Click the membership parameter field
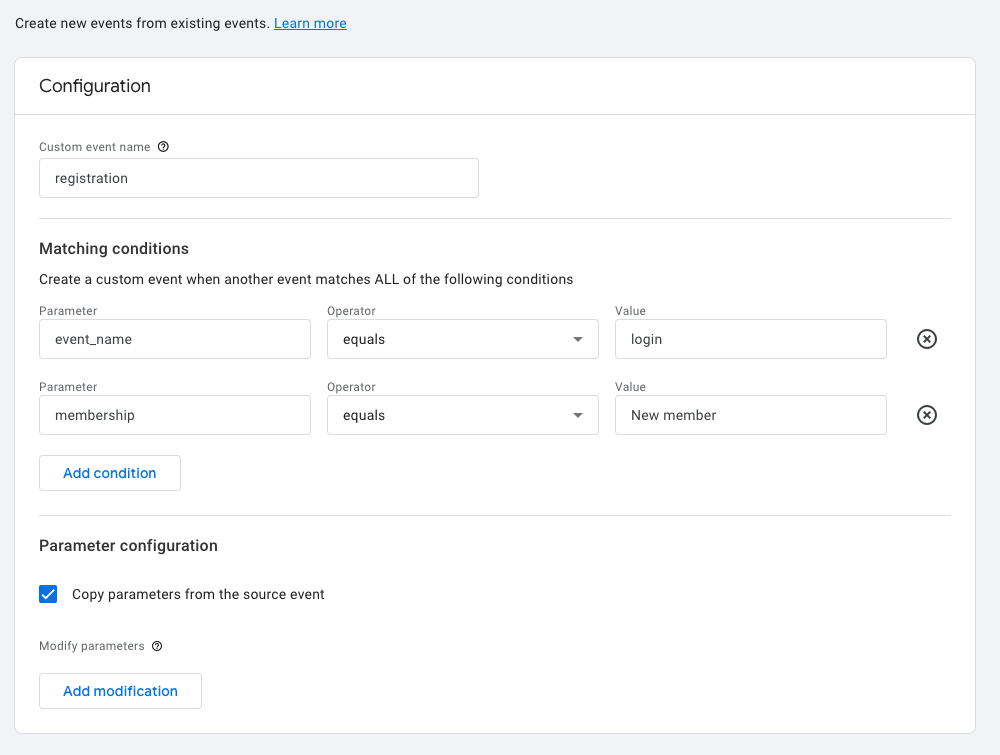Image resolution: width=1000 pixels, height=755 pixels. pos(175,415)
